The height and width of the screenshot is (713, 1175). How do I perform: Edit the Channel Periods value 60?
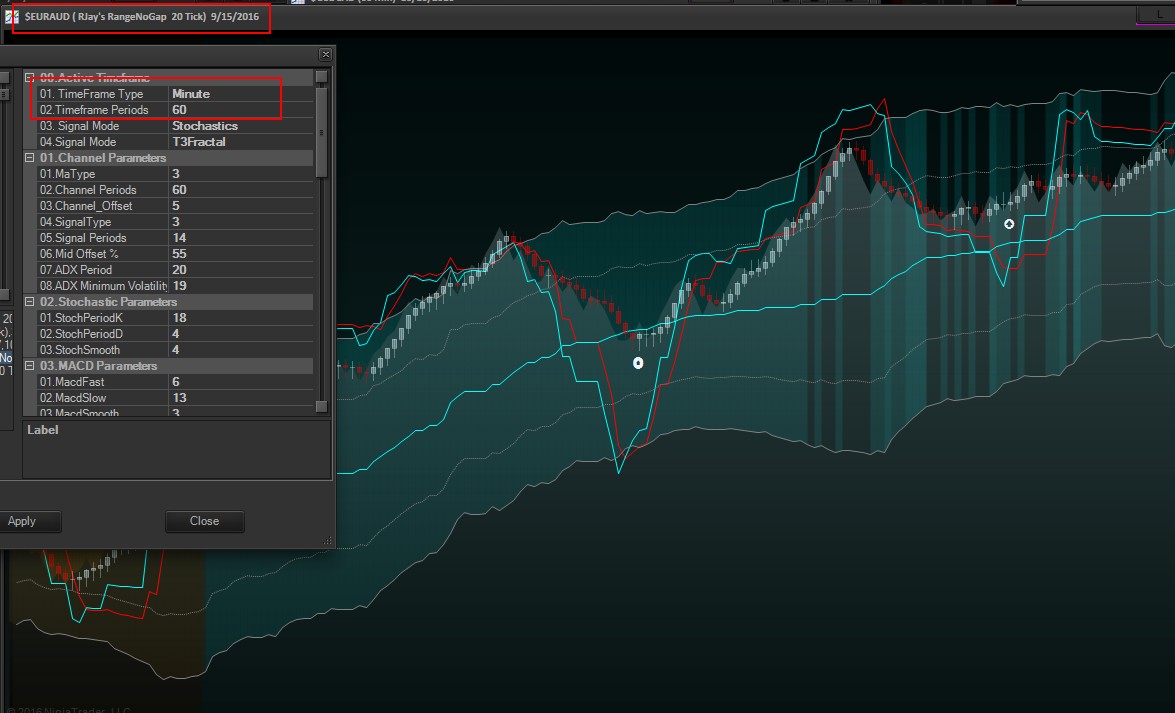241,190
